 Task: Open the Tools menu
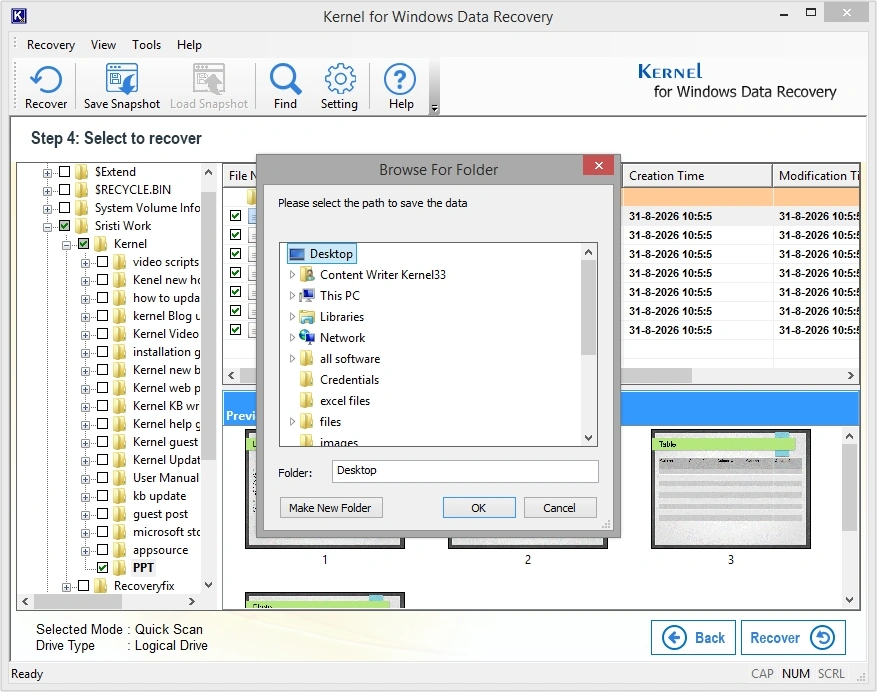[147, 45]
